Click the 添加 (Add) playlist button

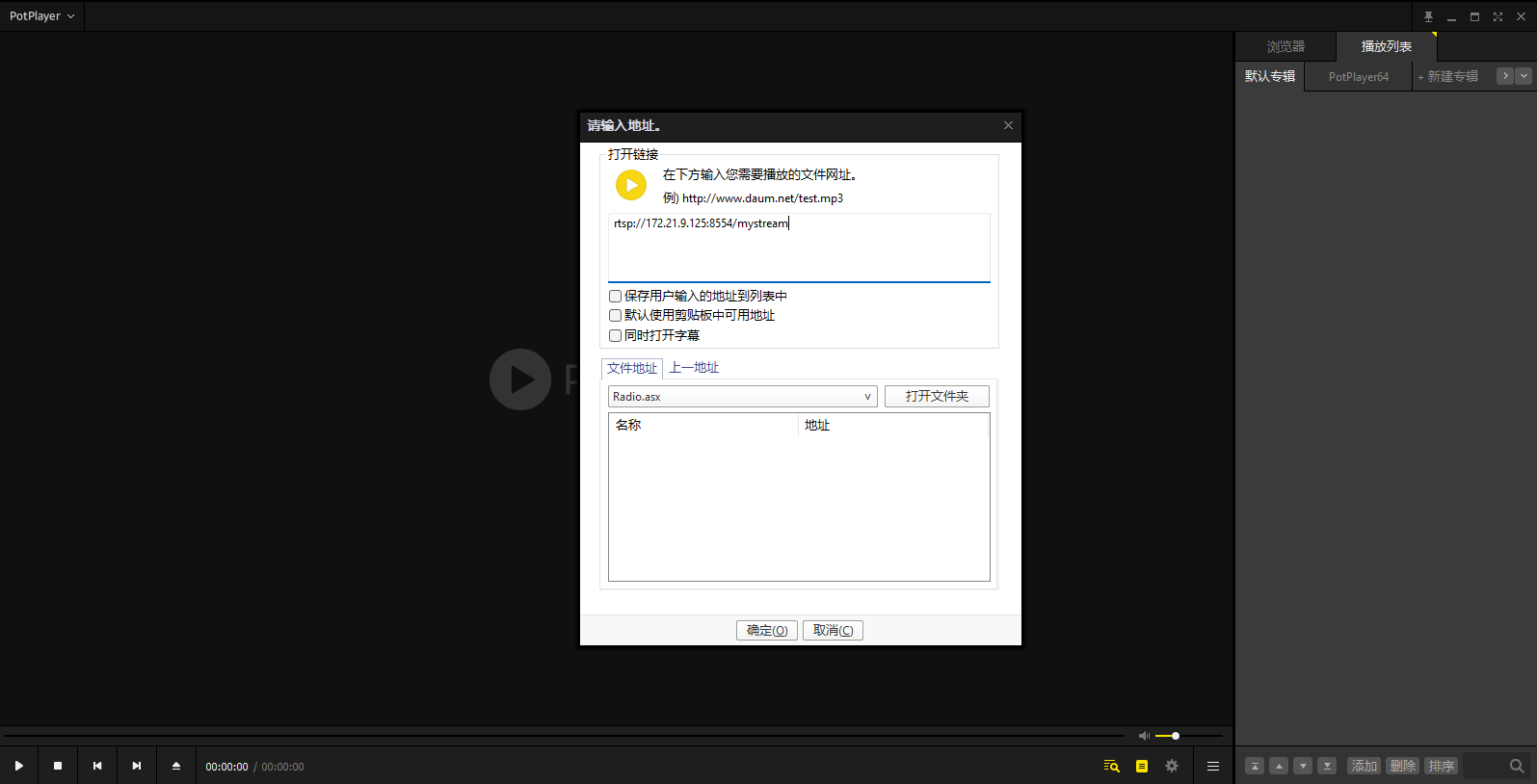1365,766
